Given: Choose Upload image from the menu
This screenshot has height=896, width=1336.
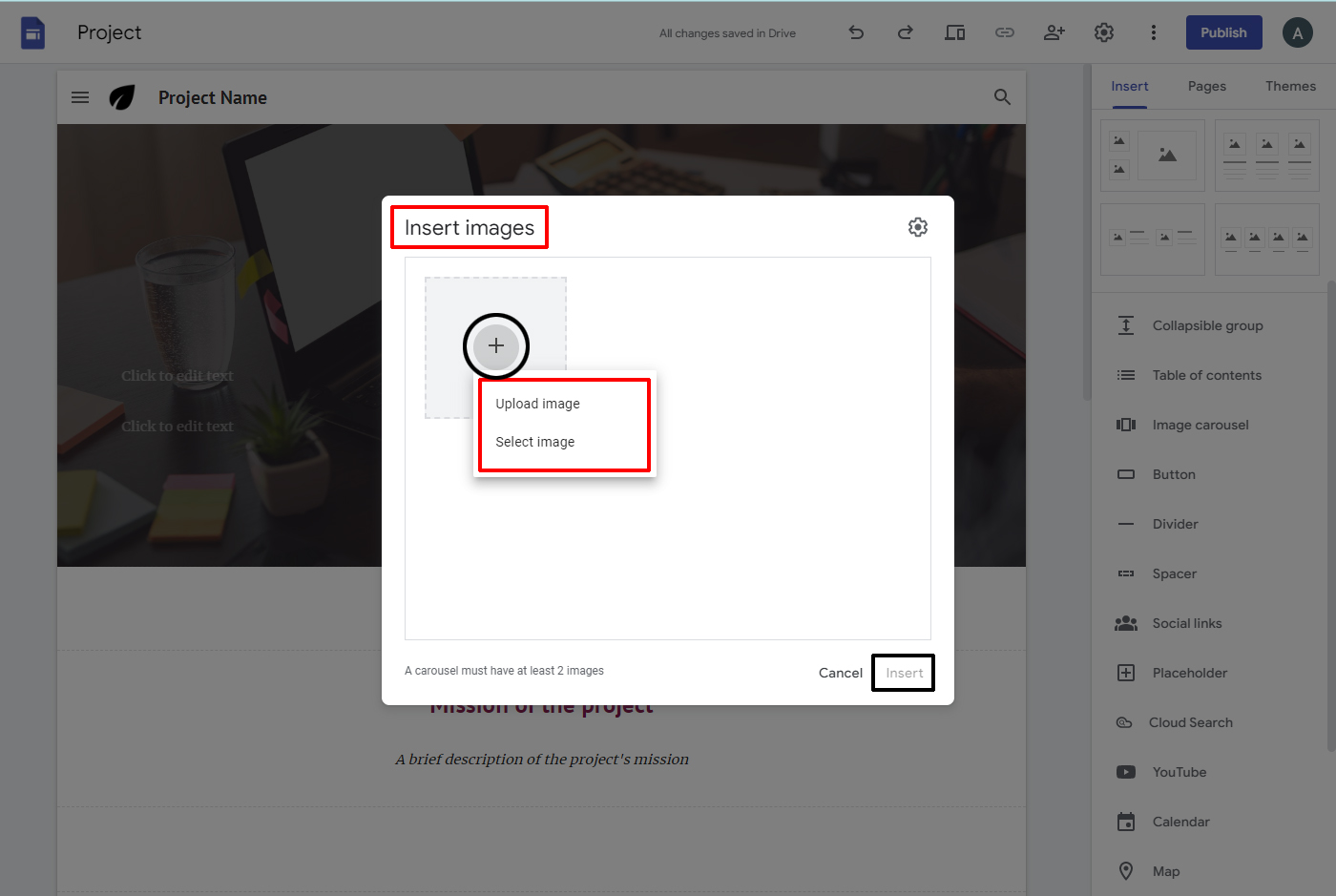Looking at the screenshot, I should tap(536, 403).
